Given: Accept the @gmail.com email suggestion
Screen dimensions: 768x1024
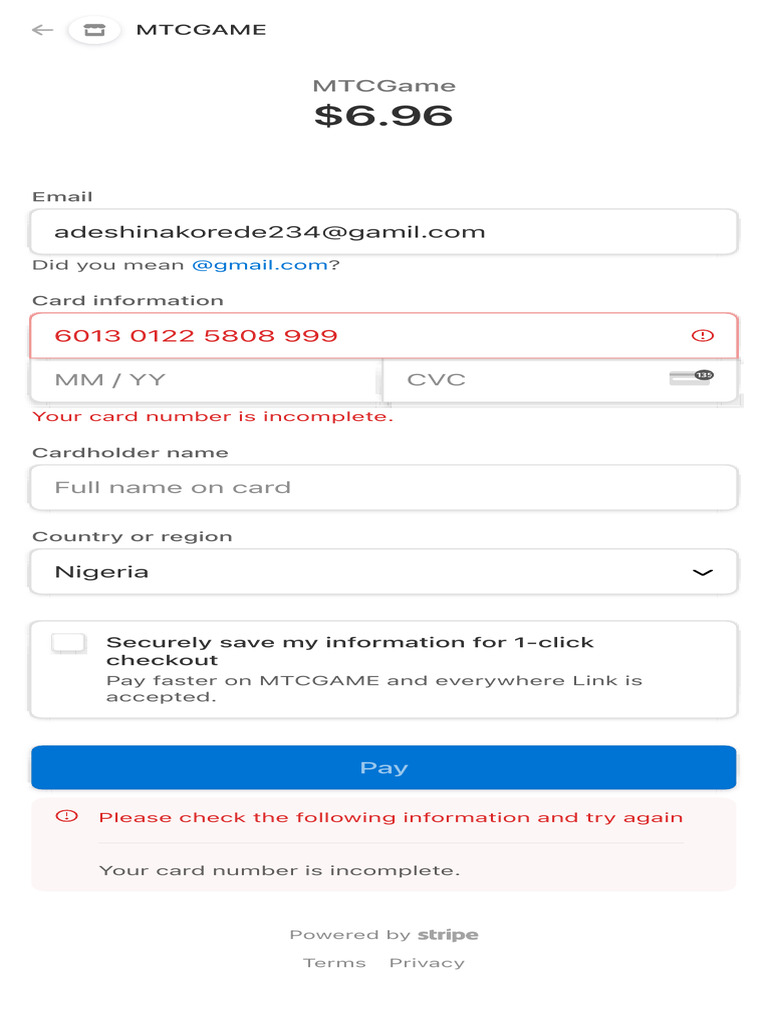Looking at the screenshot, I should point(259,265).
